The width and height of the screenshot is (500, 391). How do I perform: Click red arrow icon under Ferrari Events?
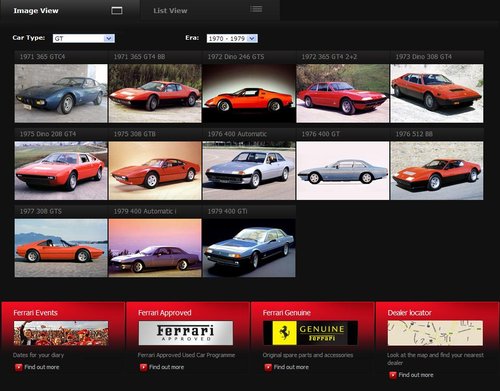click(18, 367)
